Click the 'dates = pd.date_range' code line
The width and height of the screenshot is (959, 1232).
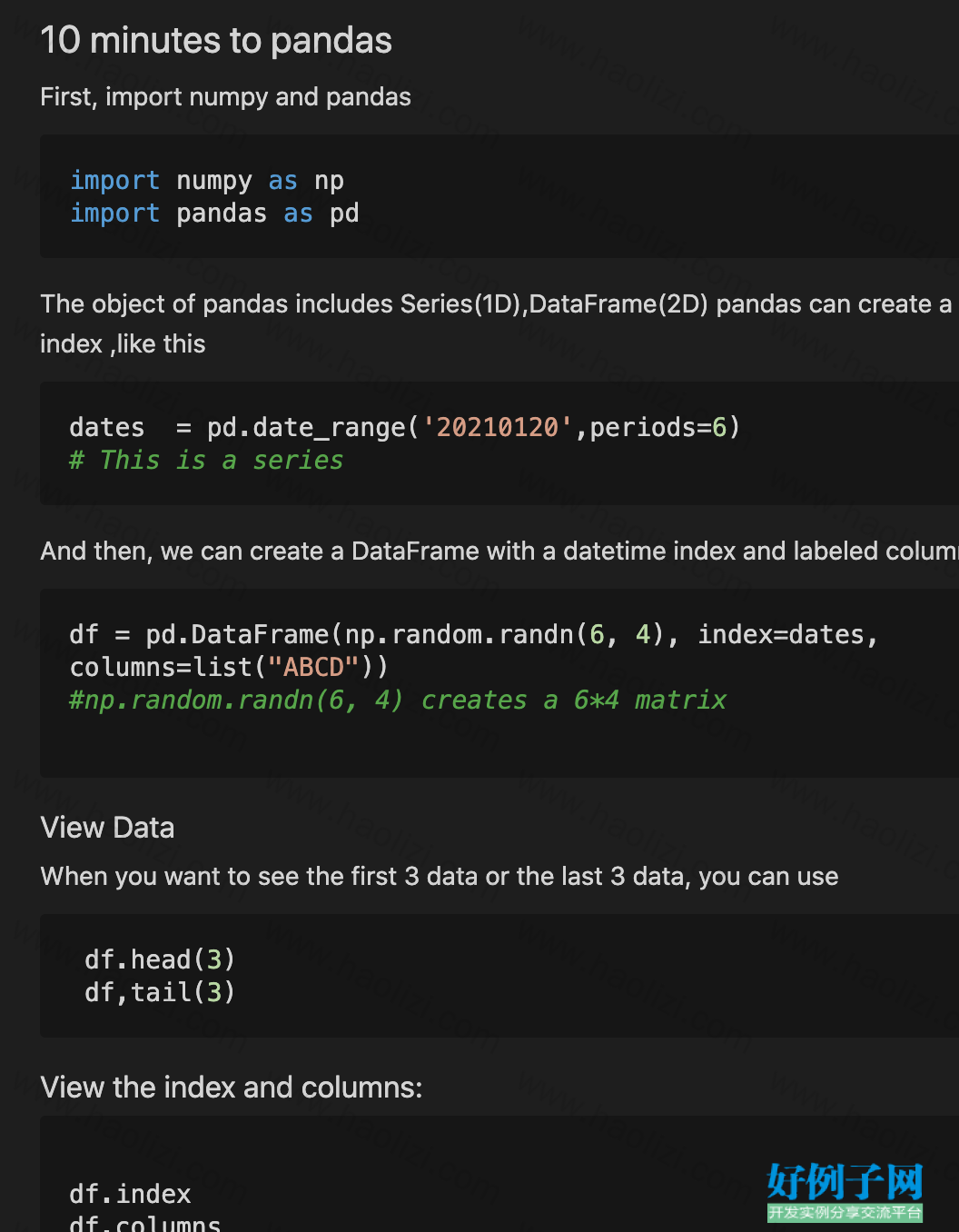[405, 428]
